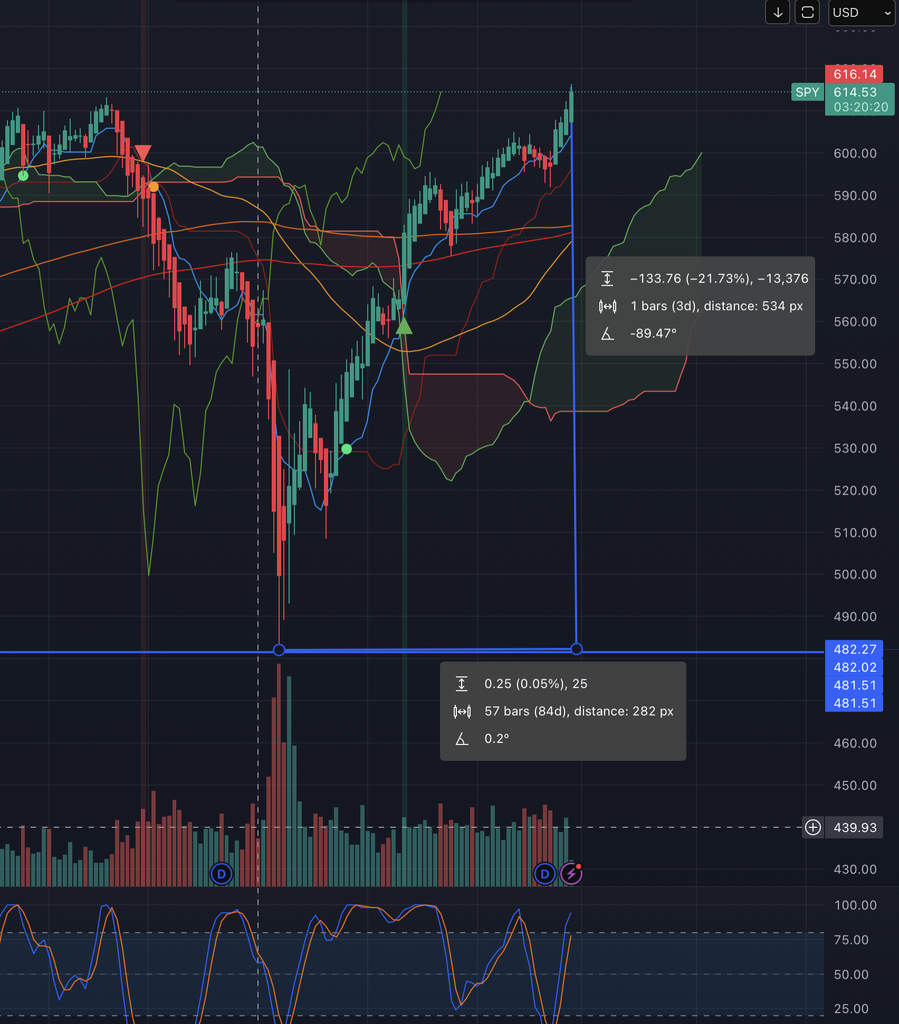The height and width of the screenshot is (1024, 899).
Task: Select the bottom-right anchor point of the blue line
Action: (x=576, y=650)
